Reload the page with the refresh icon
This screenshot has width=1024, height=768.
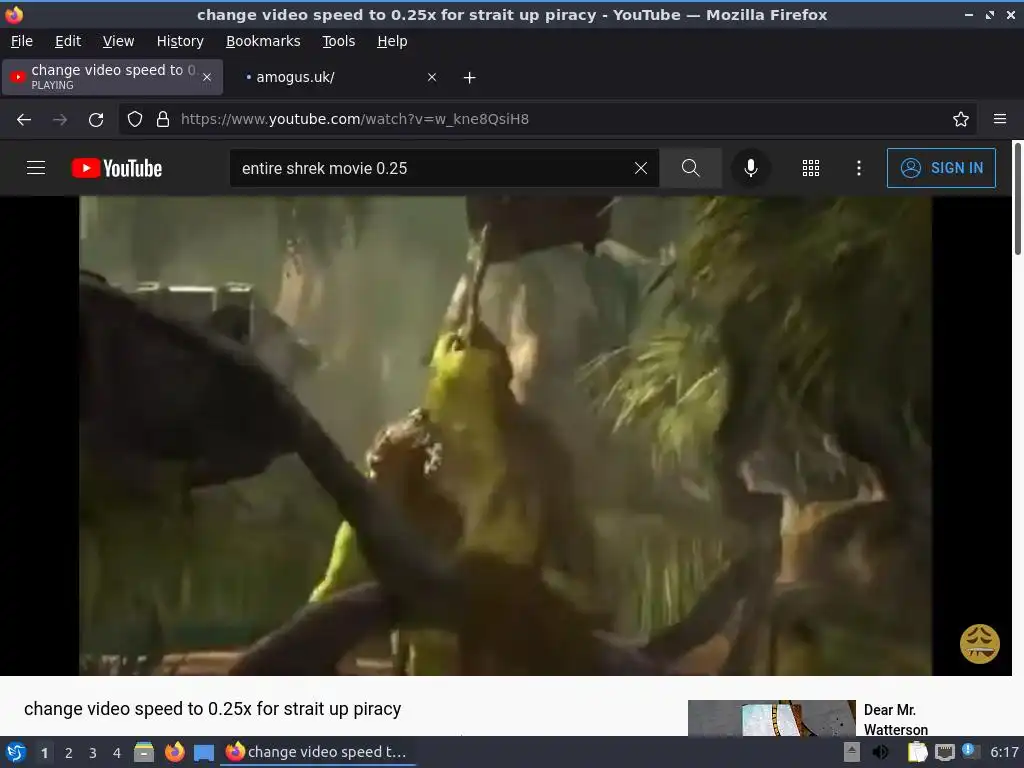[x=96, y=120]
